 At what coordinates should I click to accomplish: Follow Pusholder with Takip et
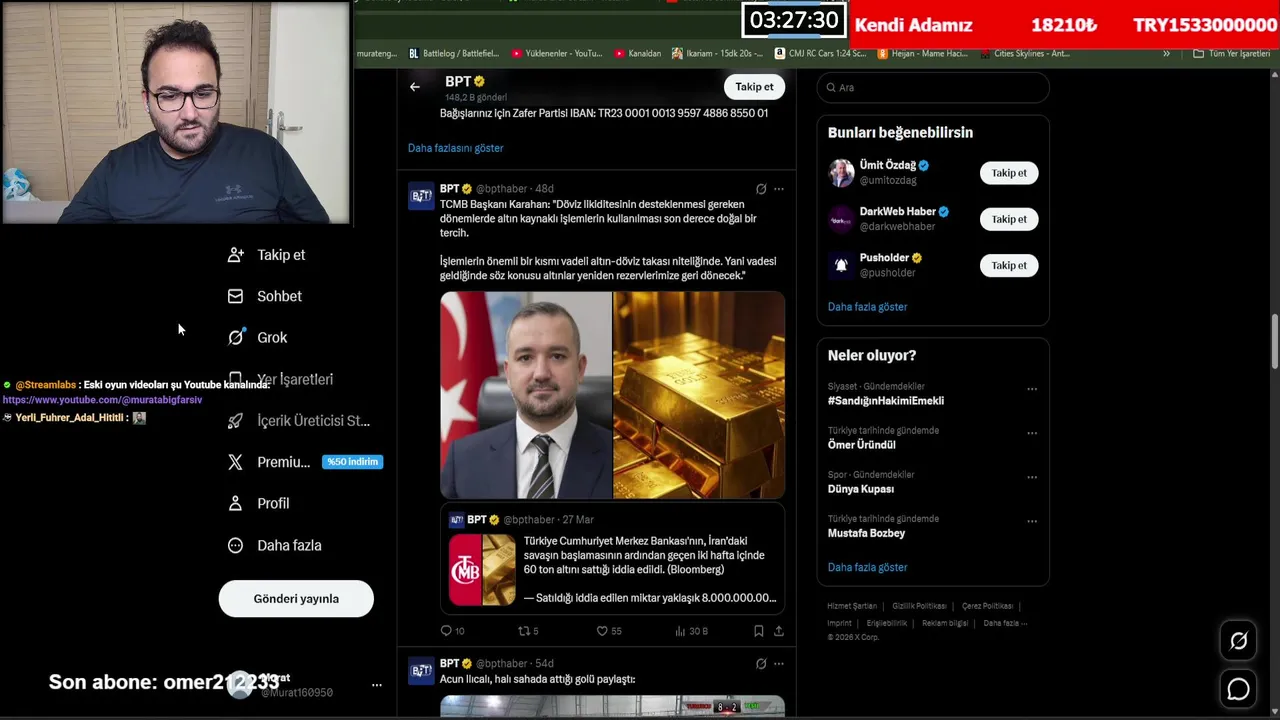click(x=1009, y=265)
